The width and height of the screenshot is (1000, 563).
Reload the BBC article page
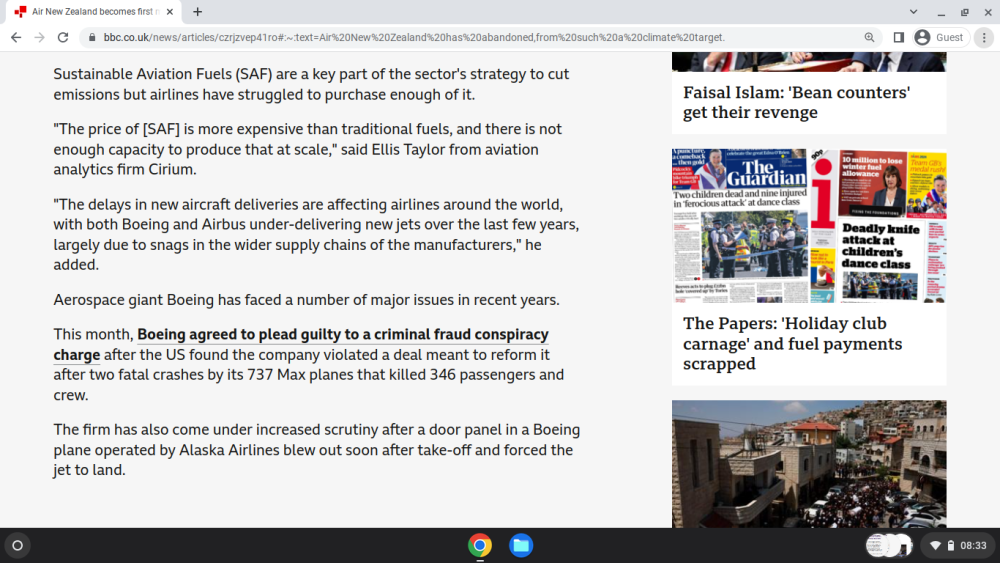coord(62,38)
